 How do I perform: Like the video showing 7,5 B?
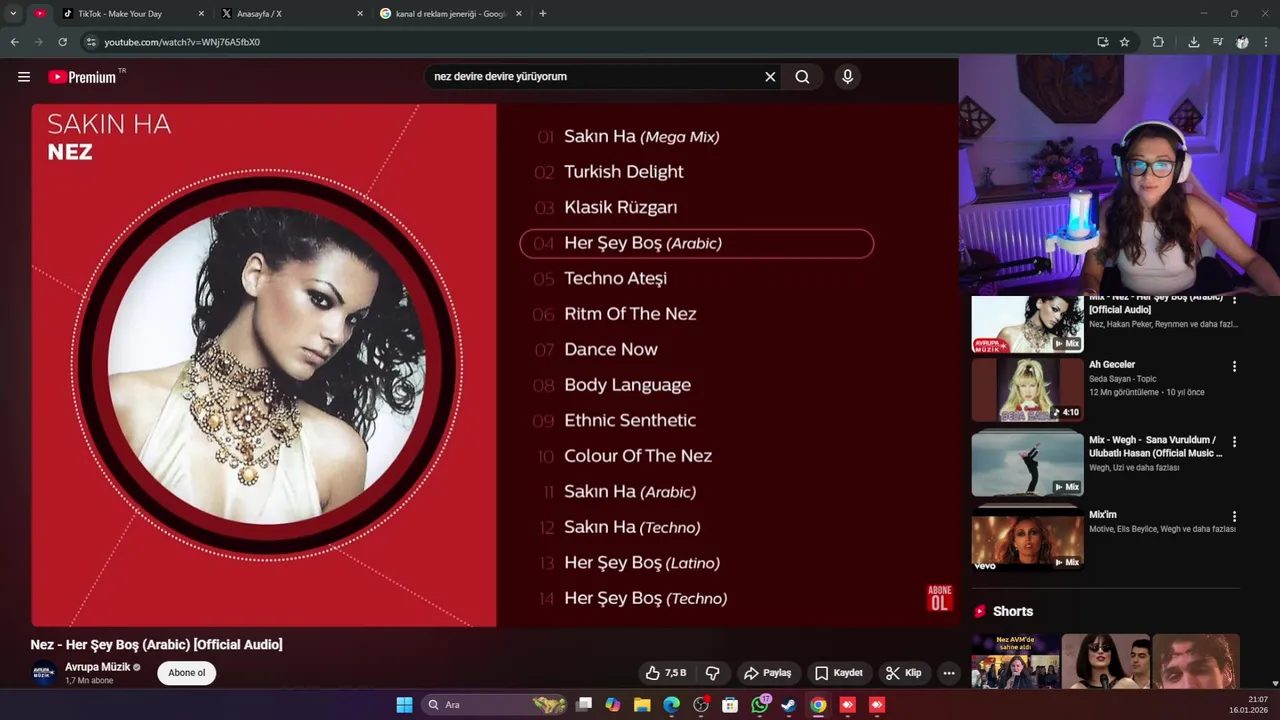coord(666,673)
